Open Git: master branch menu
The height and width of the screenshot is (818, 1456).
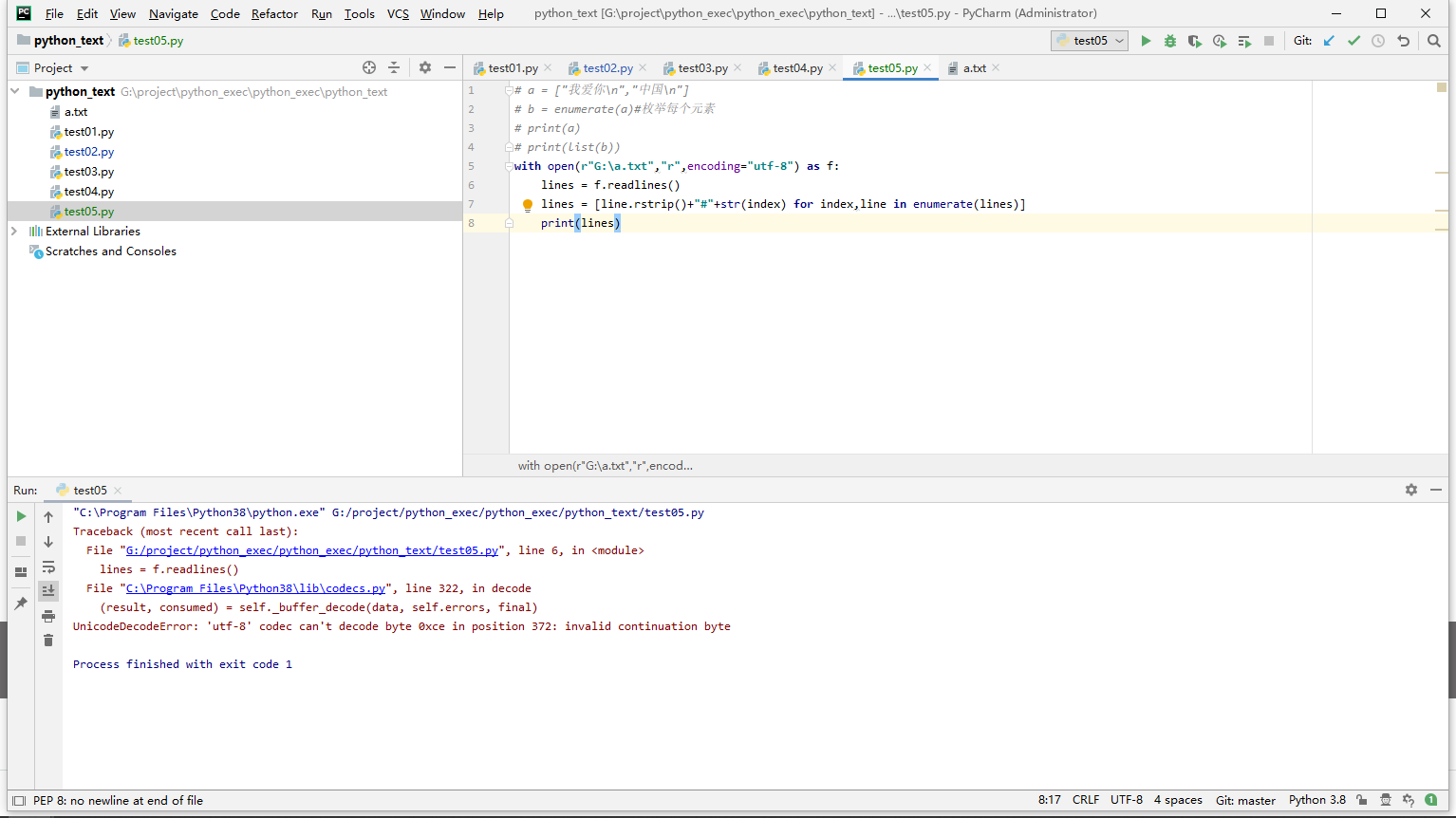(x=1245, y=800)
